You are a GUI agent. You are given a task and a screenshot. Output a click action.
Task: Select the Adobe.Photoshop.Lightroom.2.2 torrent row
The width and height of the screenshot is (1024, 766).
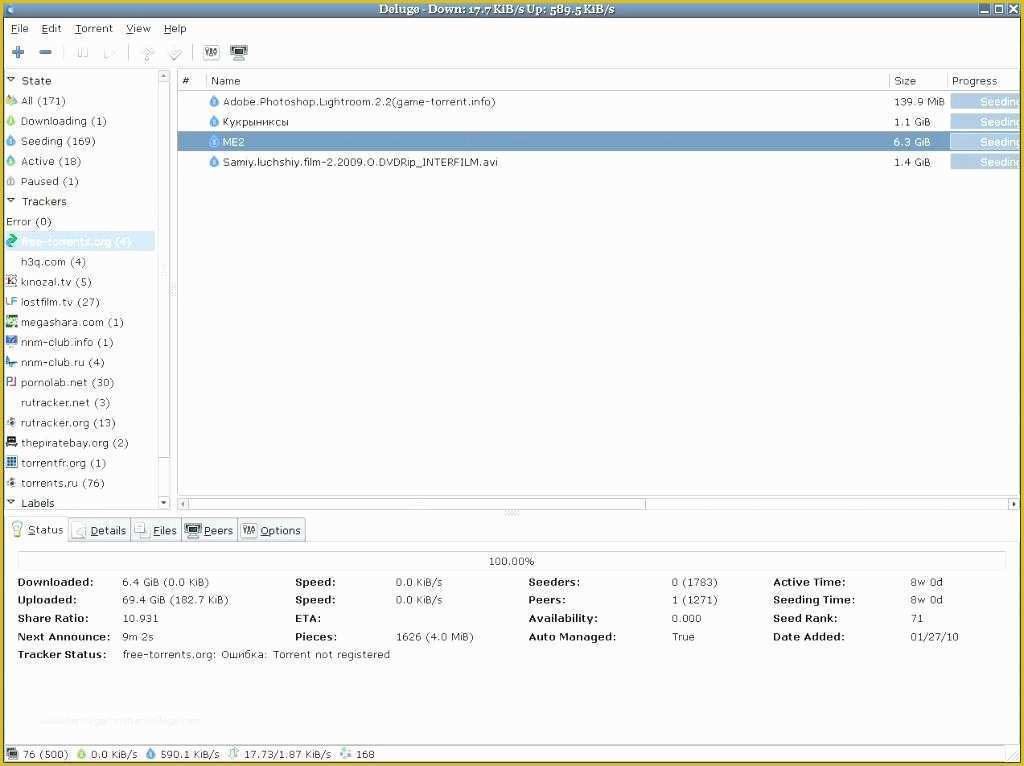pos(598,101)
